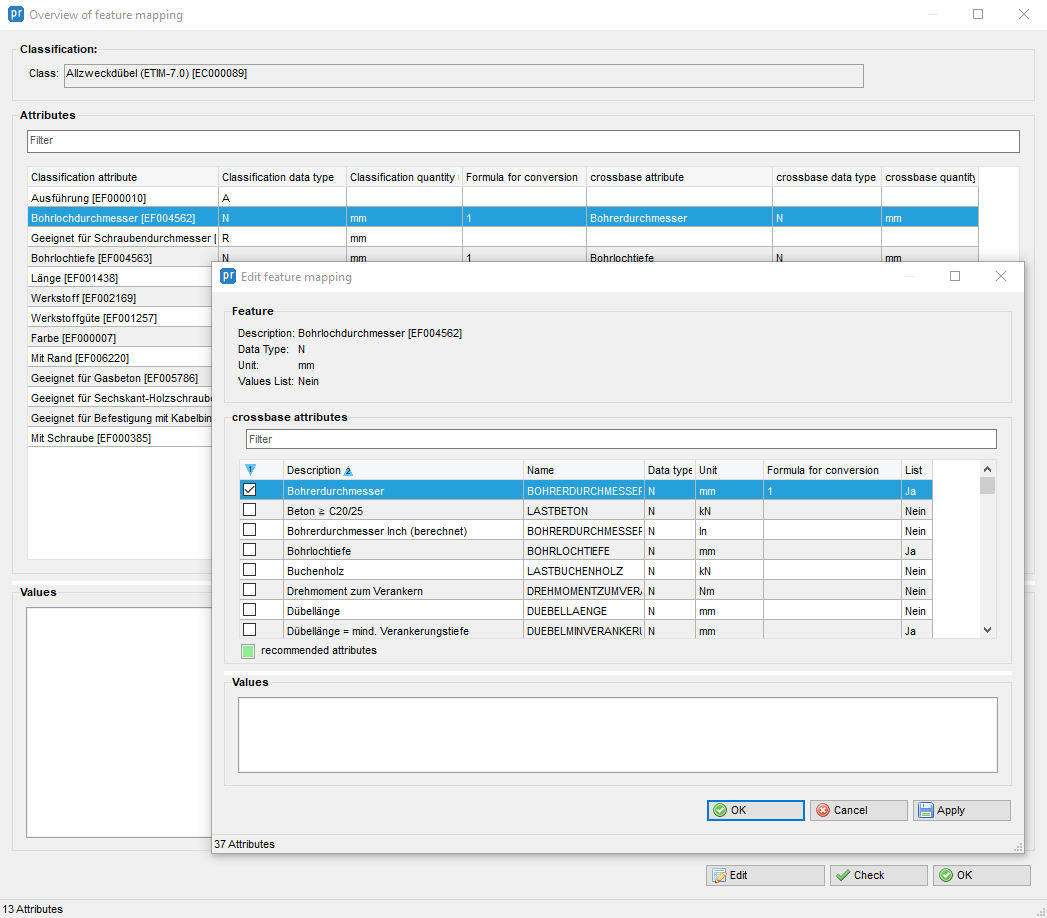
Task: Tick the Bohrlochtiefe row checkbox
Action: coord(250,550)
